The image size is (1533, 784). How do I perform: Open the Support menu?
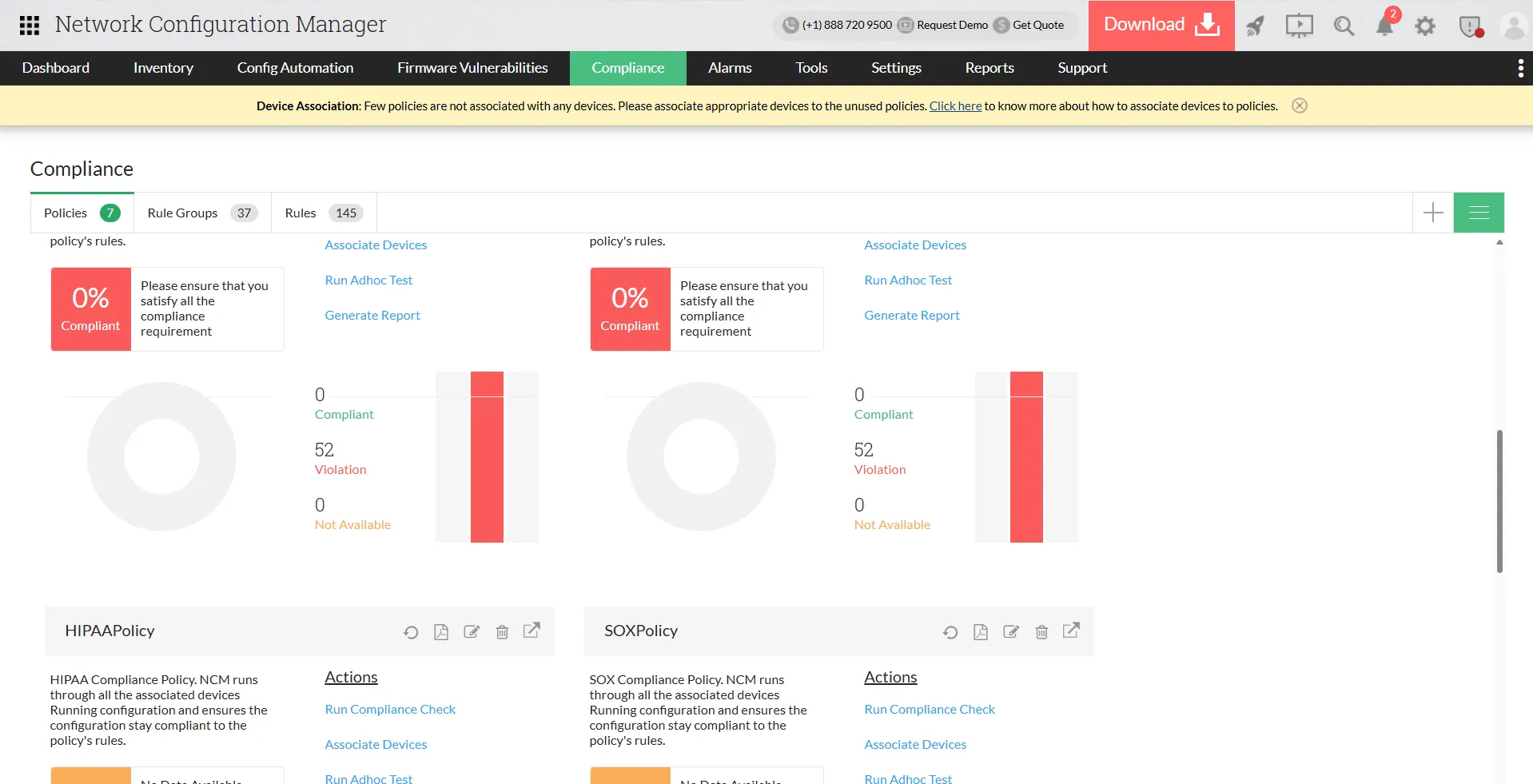(1082, 68)
